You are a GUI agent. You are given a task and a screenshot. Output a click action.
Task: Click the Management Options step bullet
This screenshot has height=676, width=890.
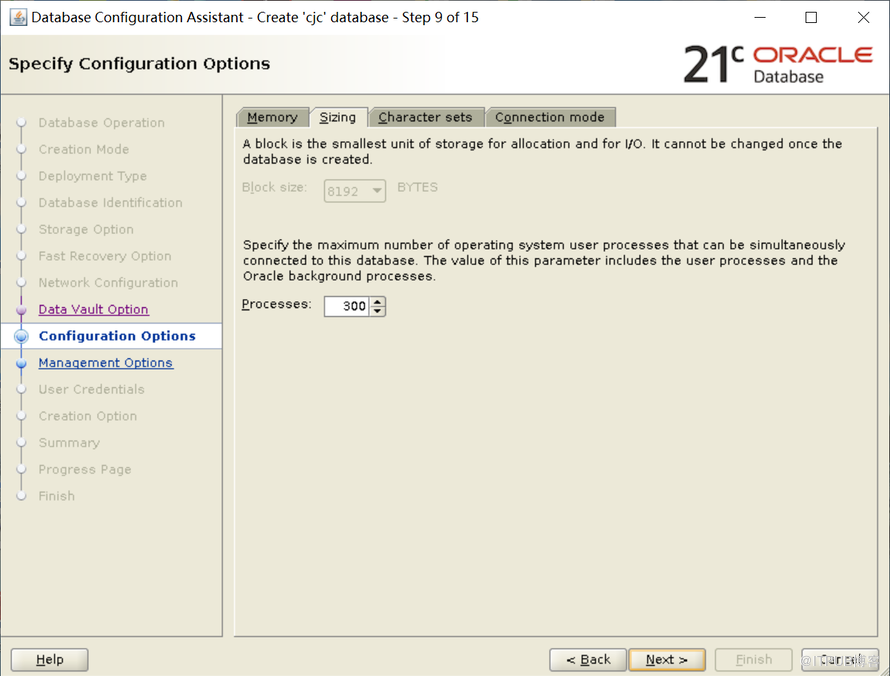[22, 363]
